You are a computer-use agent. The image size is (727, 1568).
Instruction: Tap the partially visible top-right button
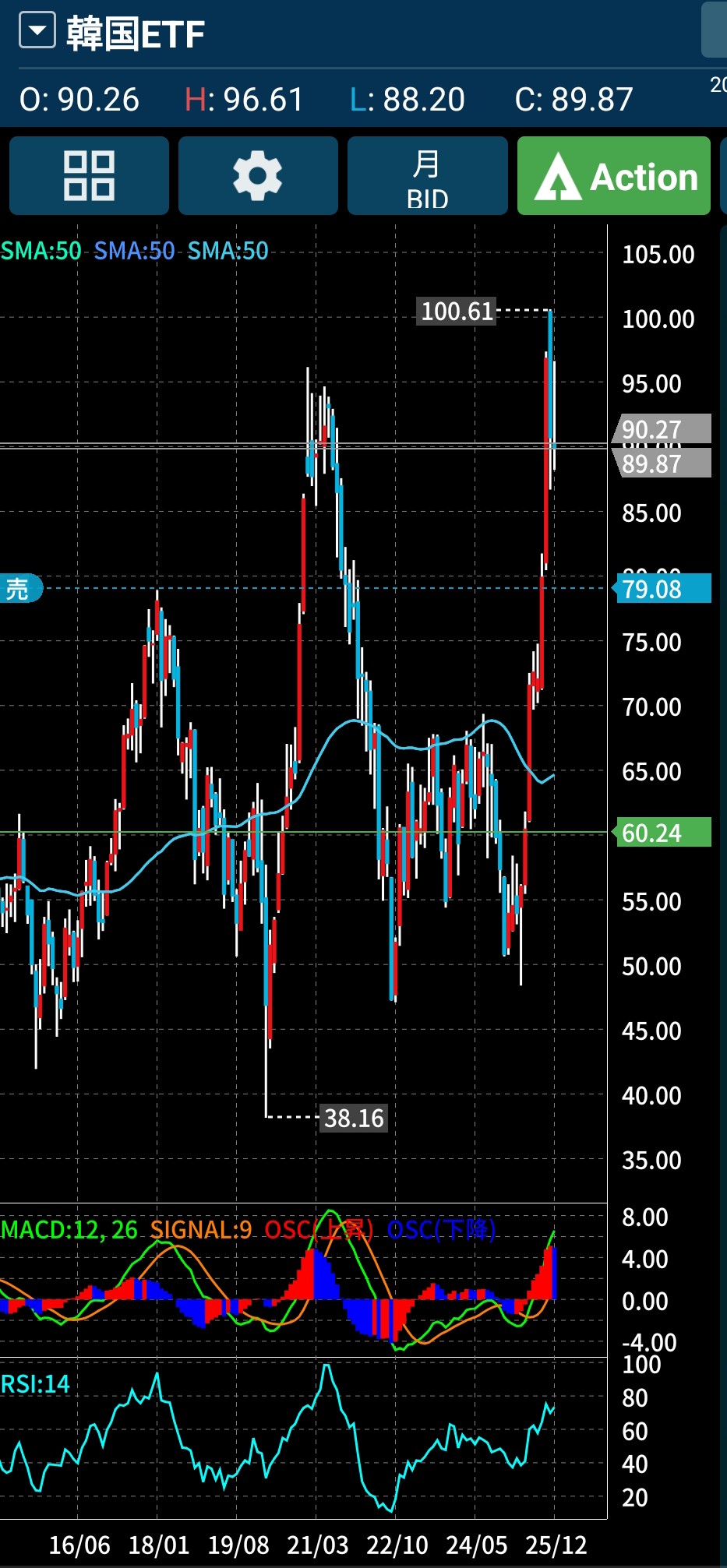(715, 30)
